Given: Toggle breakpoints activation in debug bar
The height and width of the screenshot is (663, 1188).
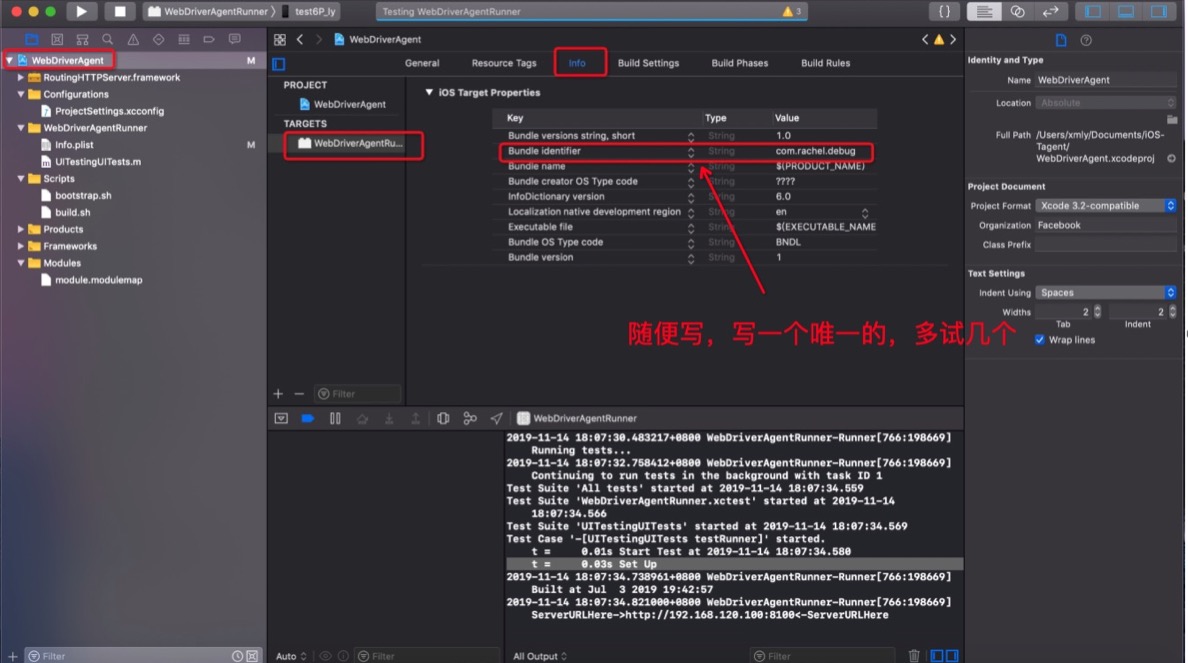Looking at the screenshot, I should coord(308,419).
